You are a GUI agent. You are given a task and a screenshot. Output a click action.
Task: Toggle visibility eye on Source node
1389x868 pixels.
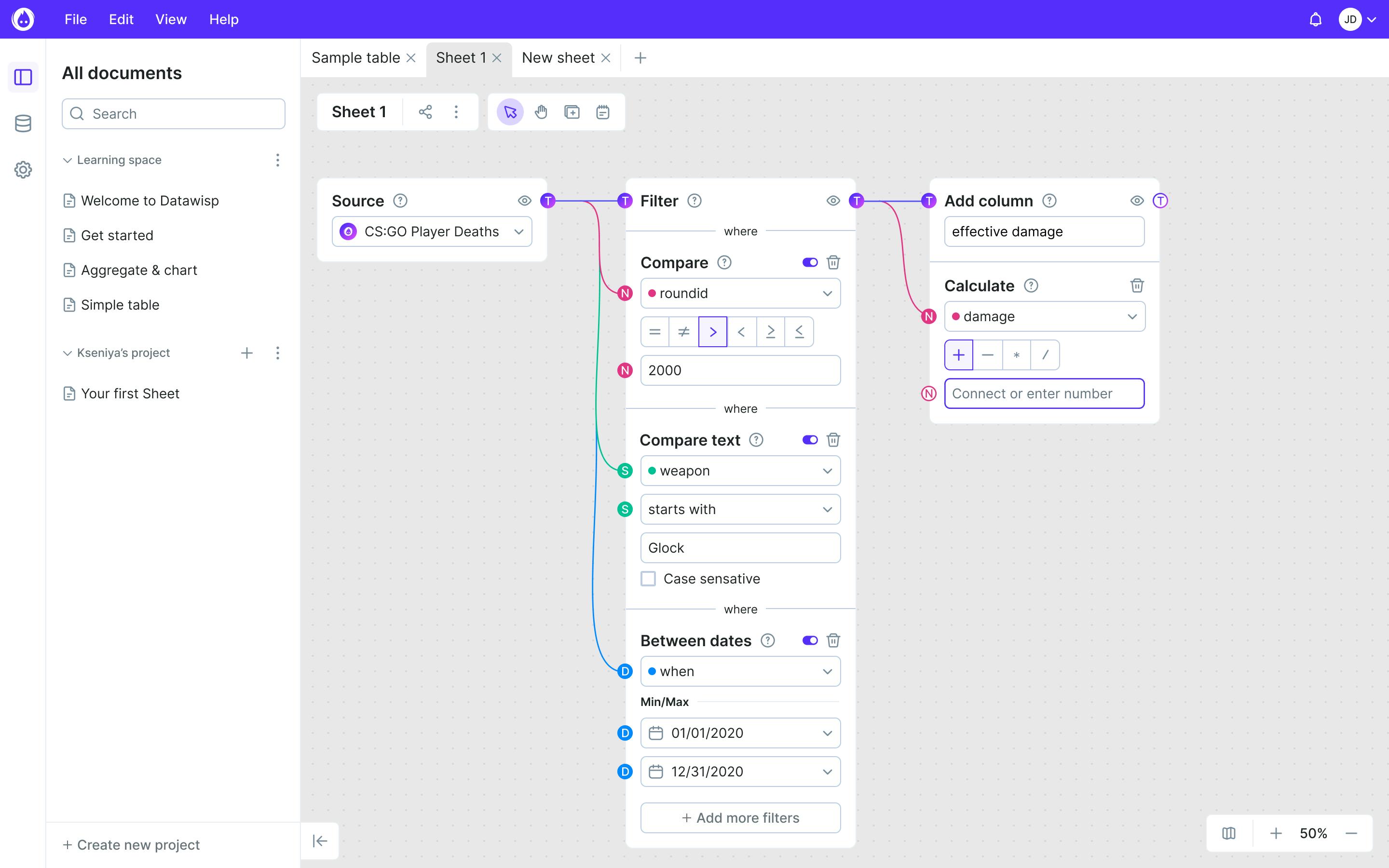click(524, 201)
